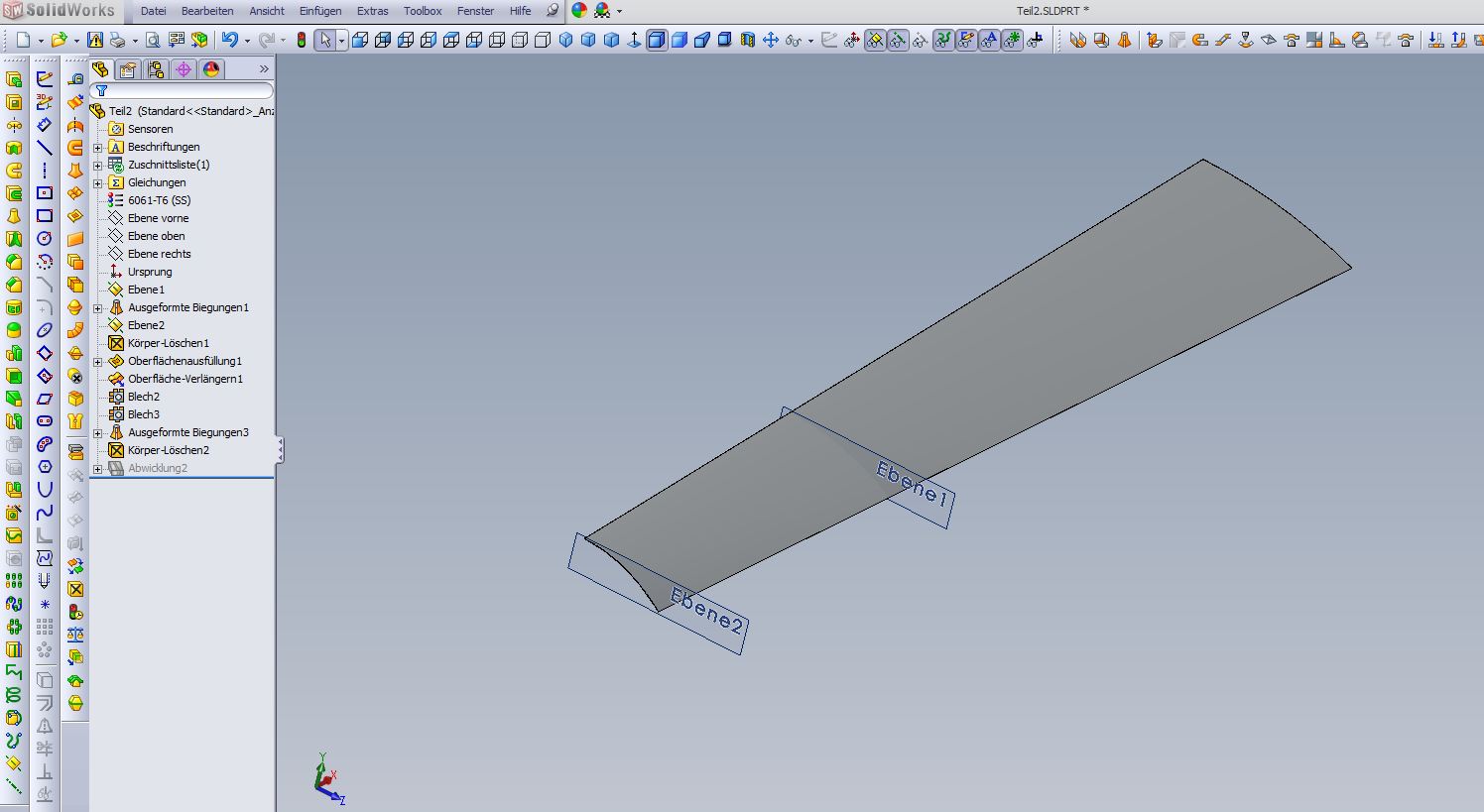The width and height of the screenshot is (1484, 812).
Task: Open the Toolbox menu
Action: pos(423,11)
